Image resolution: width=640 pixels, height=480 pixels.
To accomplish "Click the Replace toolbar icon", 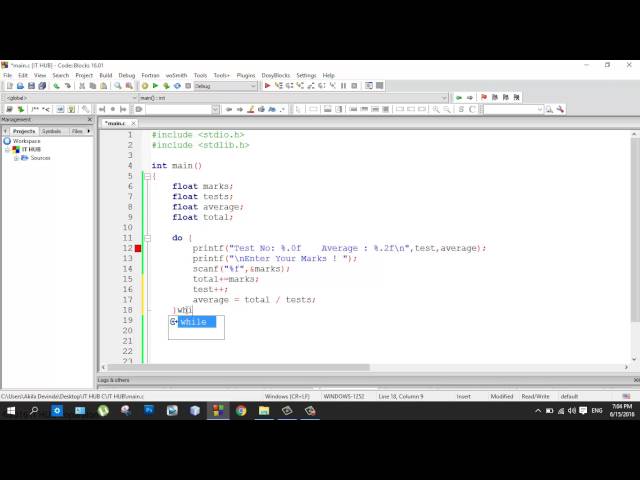I will click(129, 86).
